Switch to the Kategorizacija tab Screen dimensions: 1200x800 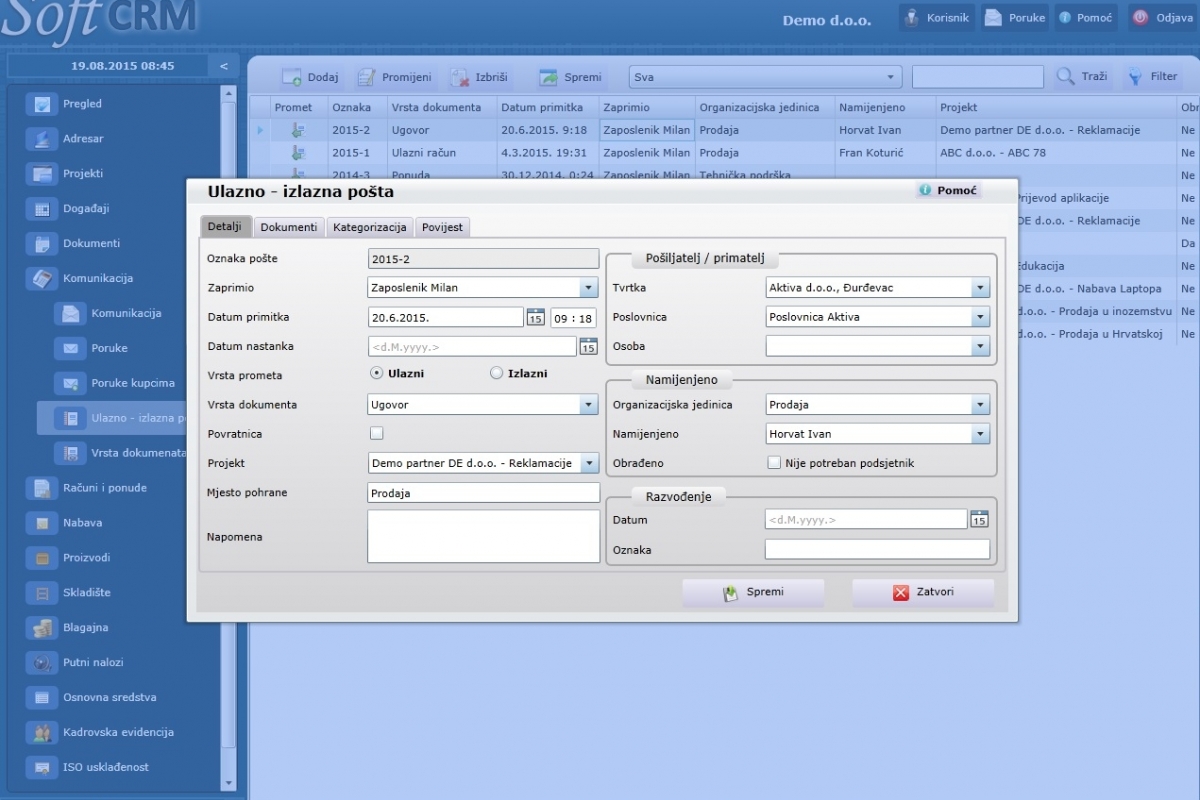coord(370,227)
